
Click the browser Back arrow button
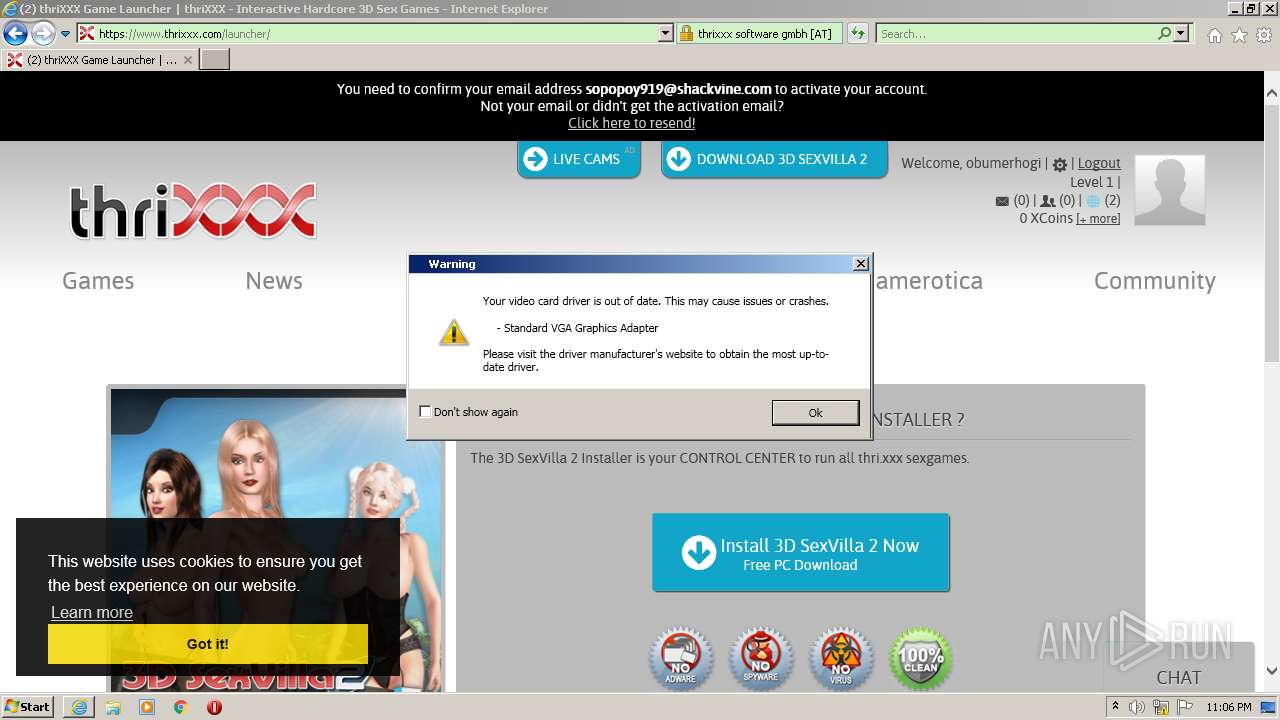point(15,34)
